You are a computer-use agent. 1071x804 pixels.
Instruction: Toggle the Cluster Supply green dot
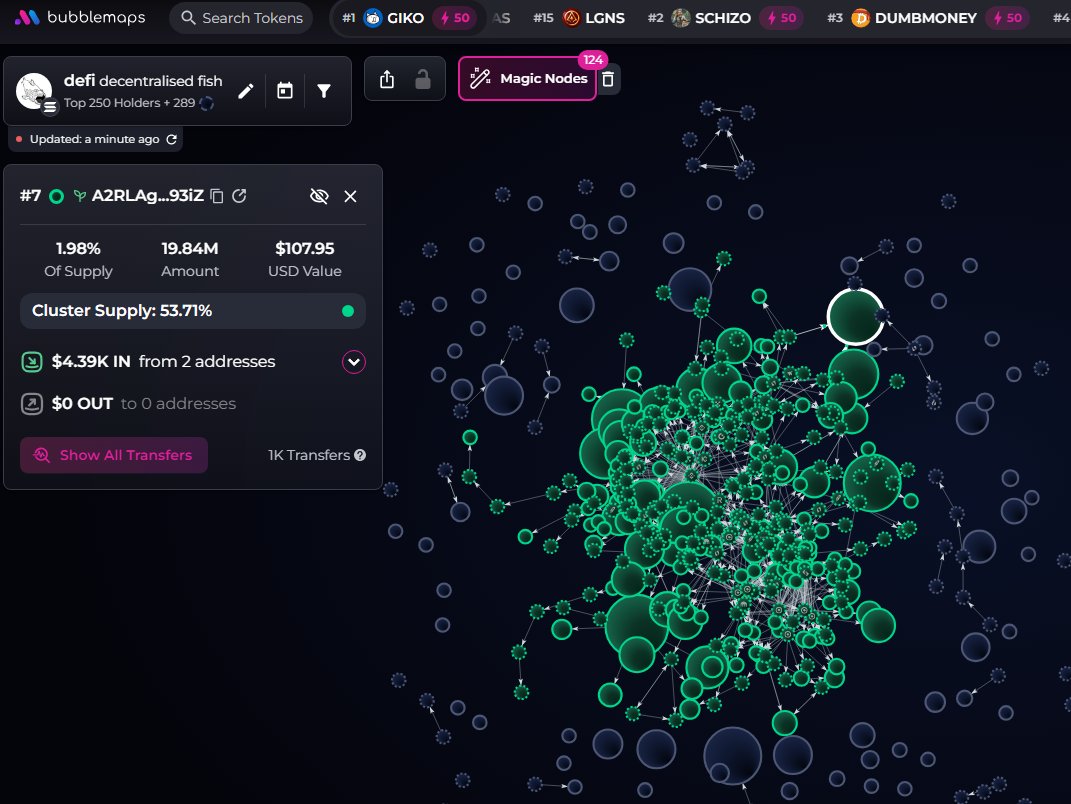348,311
